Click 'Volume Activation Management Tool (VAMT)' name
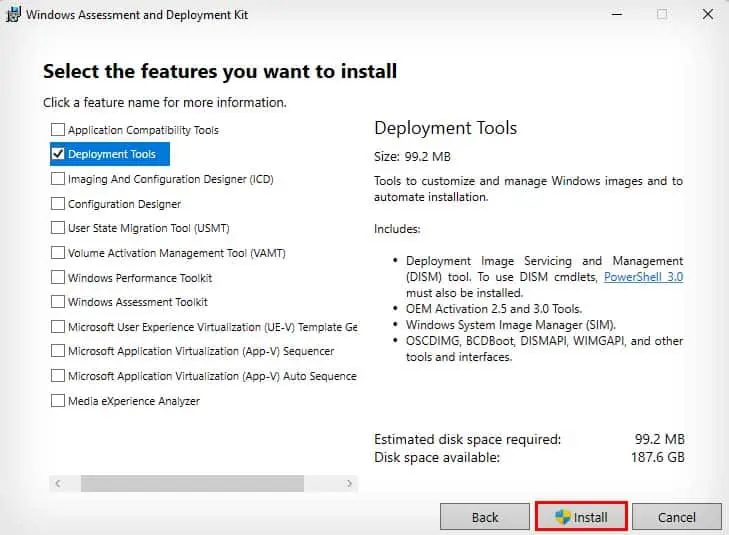The width and height of the screenshot is (729, 535). [177, 253]
